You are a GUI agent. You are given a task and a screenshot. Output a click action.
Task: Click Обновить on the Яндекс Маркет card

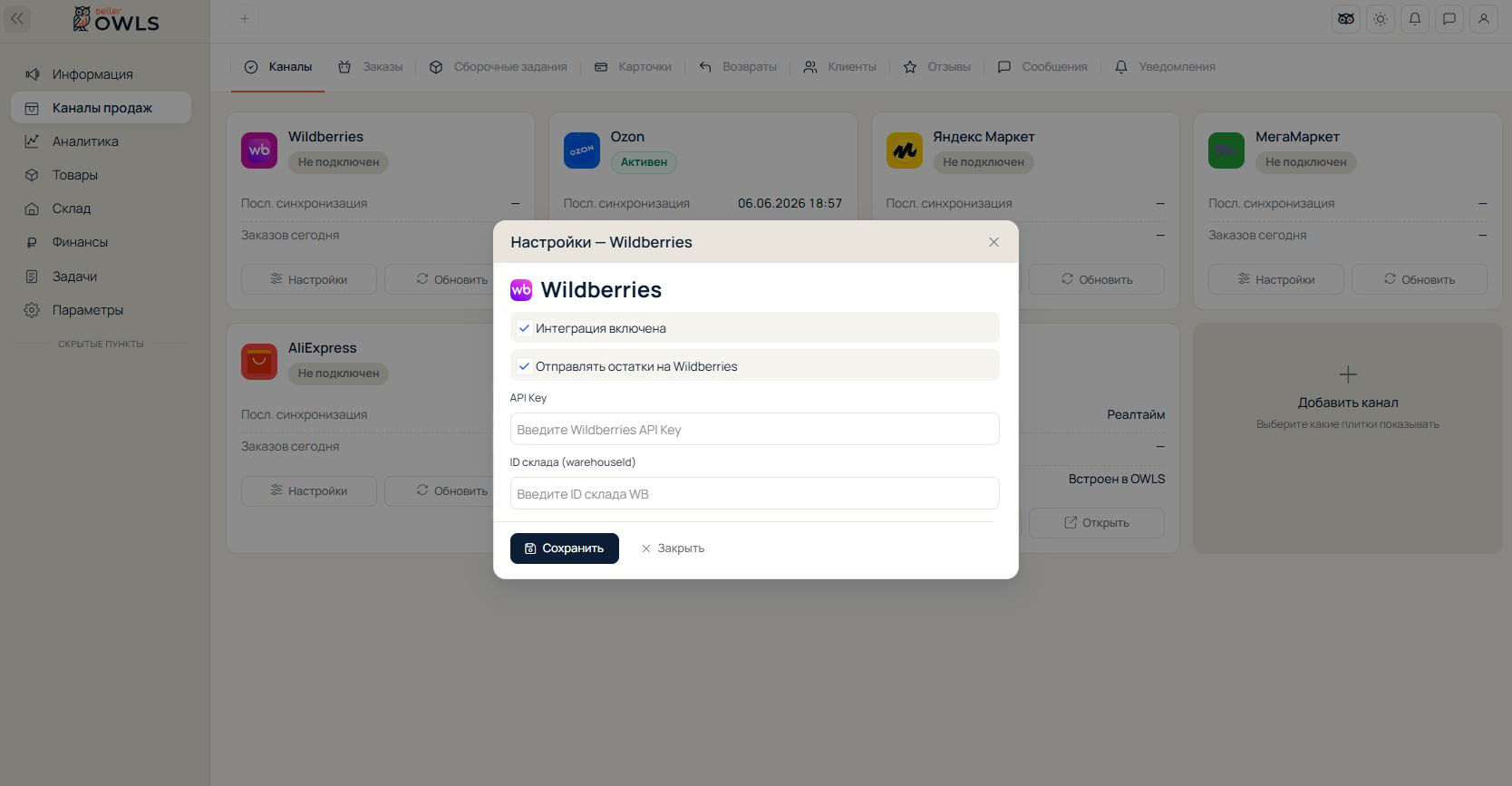pyautogui.click(x=1097, y=279)
